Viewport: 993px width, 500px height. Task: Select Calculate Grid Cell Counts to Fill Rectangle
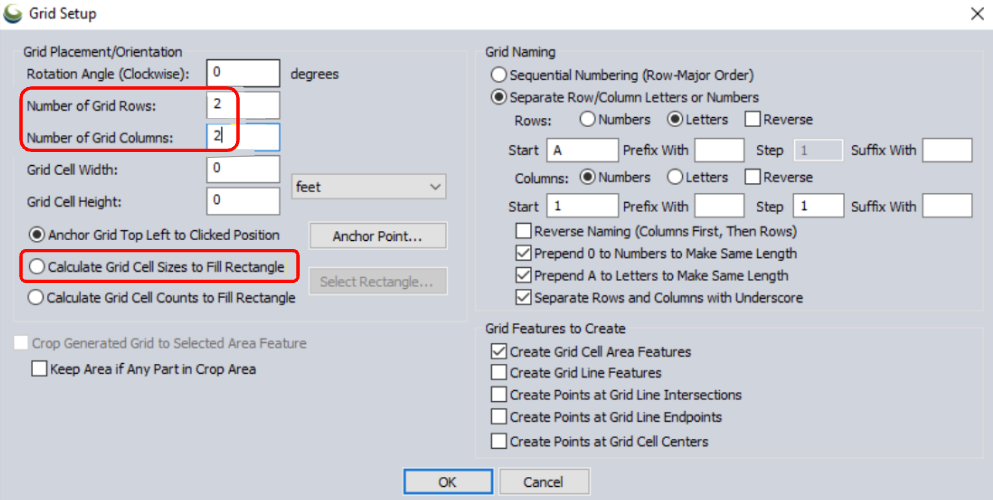click(37, 297)
